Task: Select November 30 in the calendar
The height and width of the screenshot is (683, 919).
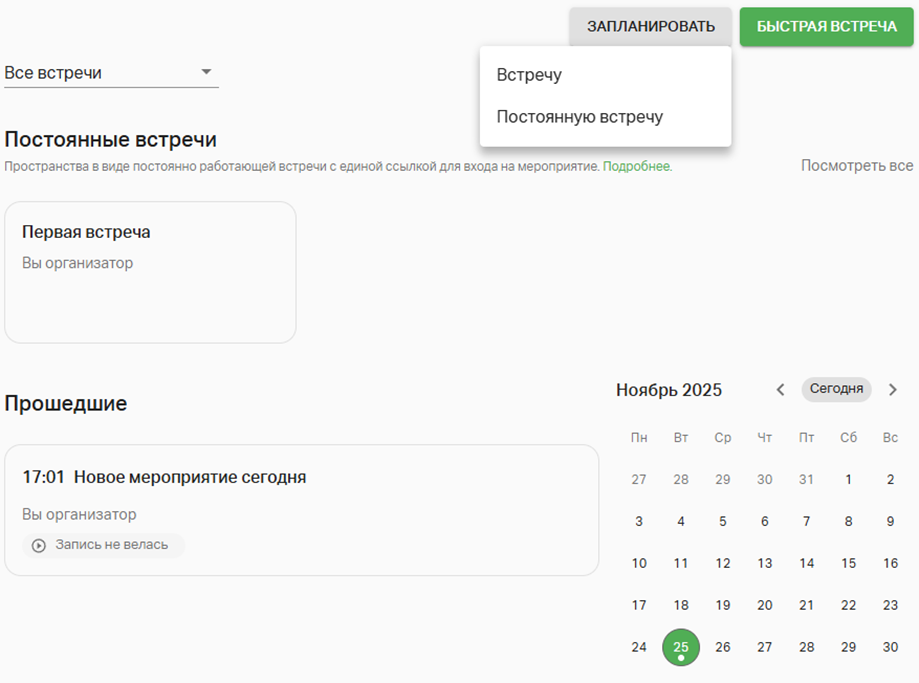Action: 891,647
